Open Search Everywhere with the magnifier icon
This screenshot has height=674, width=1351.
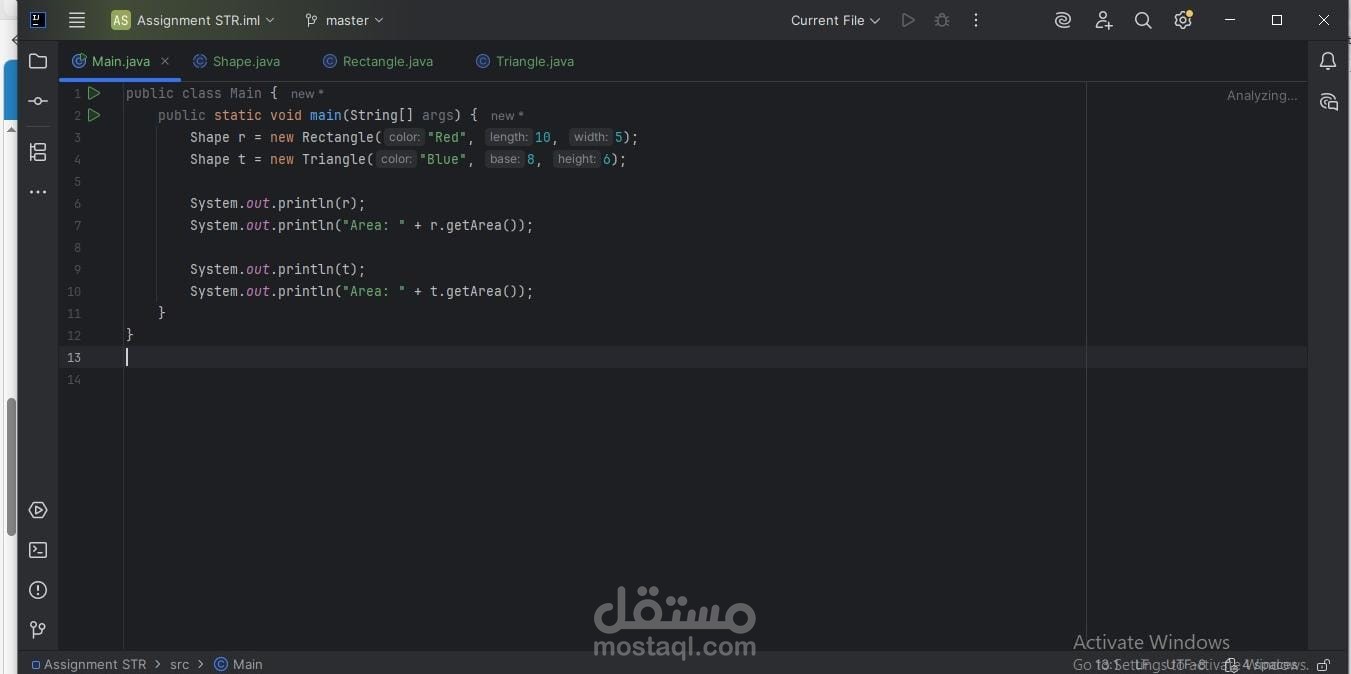[1143, 20]
